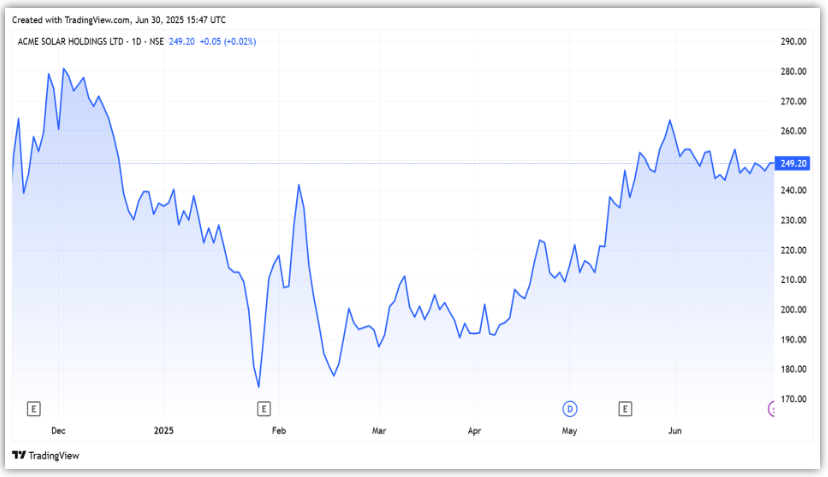828x477 pixels.
Task: Open the earnings marker near Feb
Action: click(x=264, y=408)
